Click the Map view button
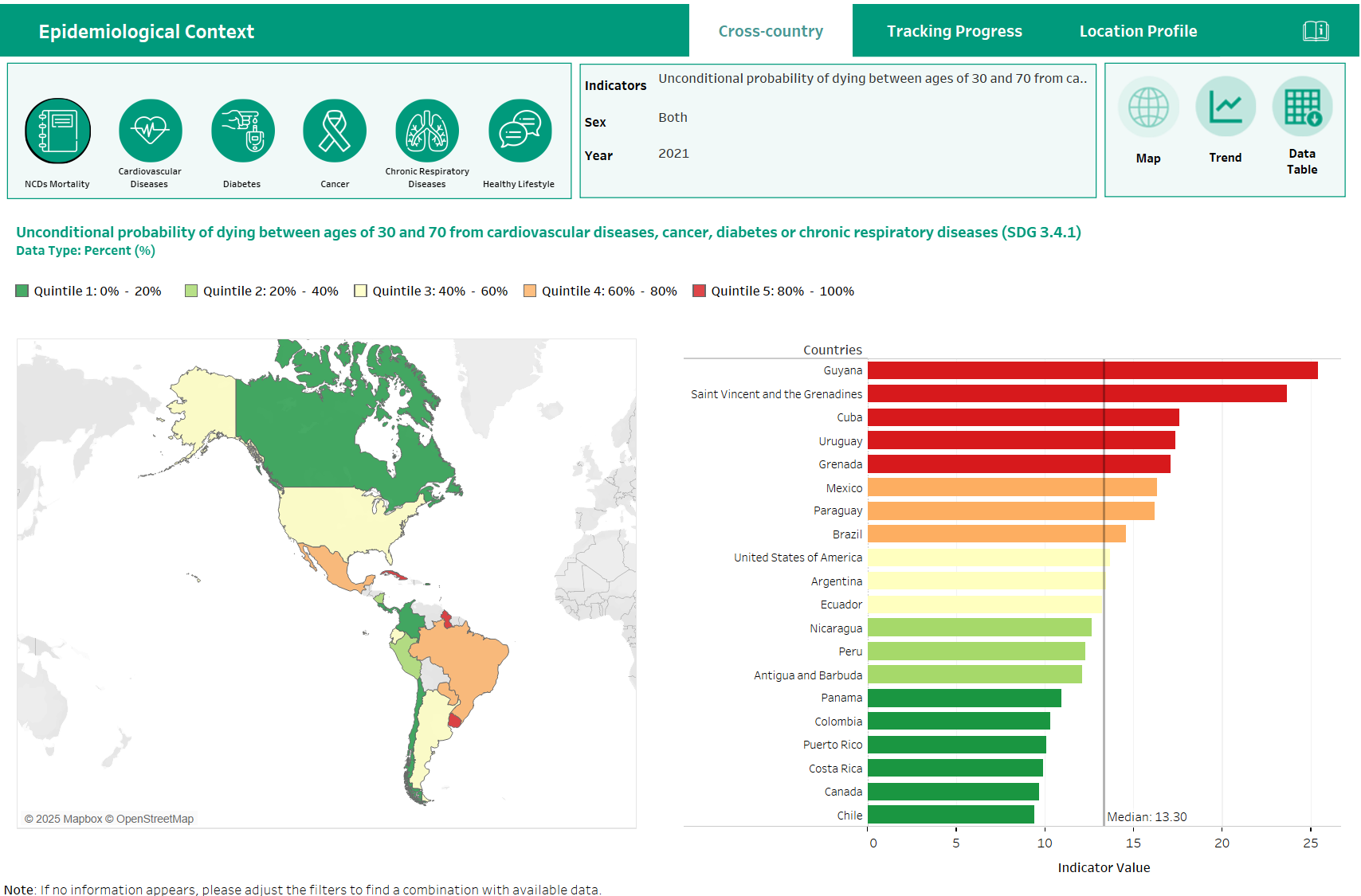The height and width of the screenshot is (896, 1361). 1148,106
